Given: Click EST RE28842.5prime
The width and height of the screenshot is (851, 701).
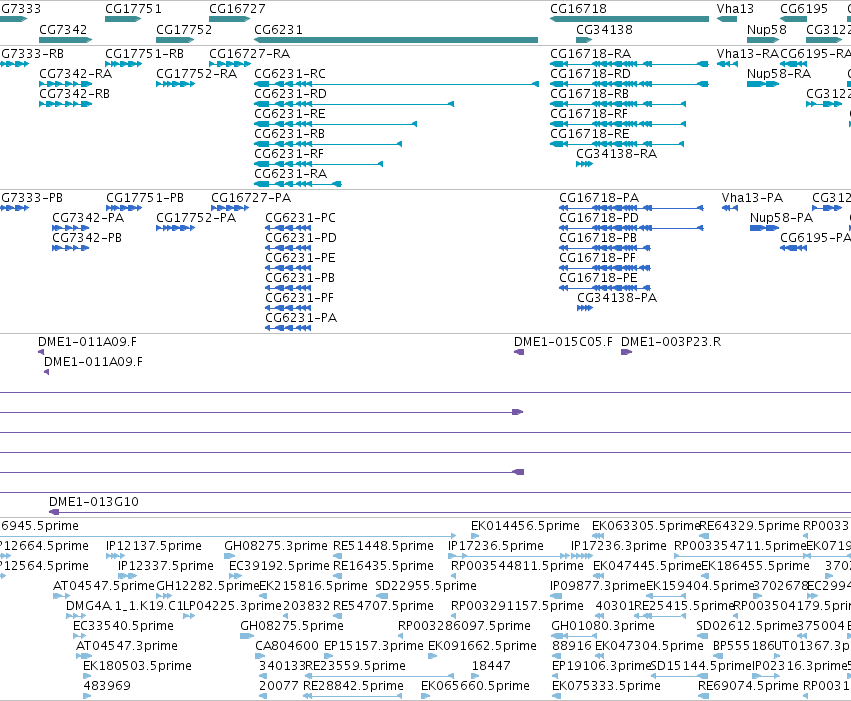Looking at the screenshot, I should coord(353,686).
